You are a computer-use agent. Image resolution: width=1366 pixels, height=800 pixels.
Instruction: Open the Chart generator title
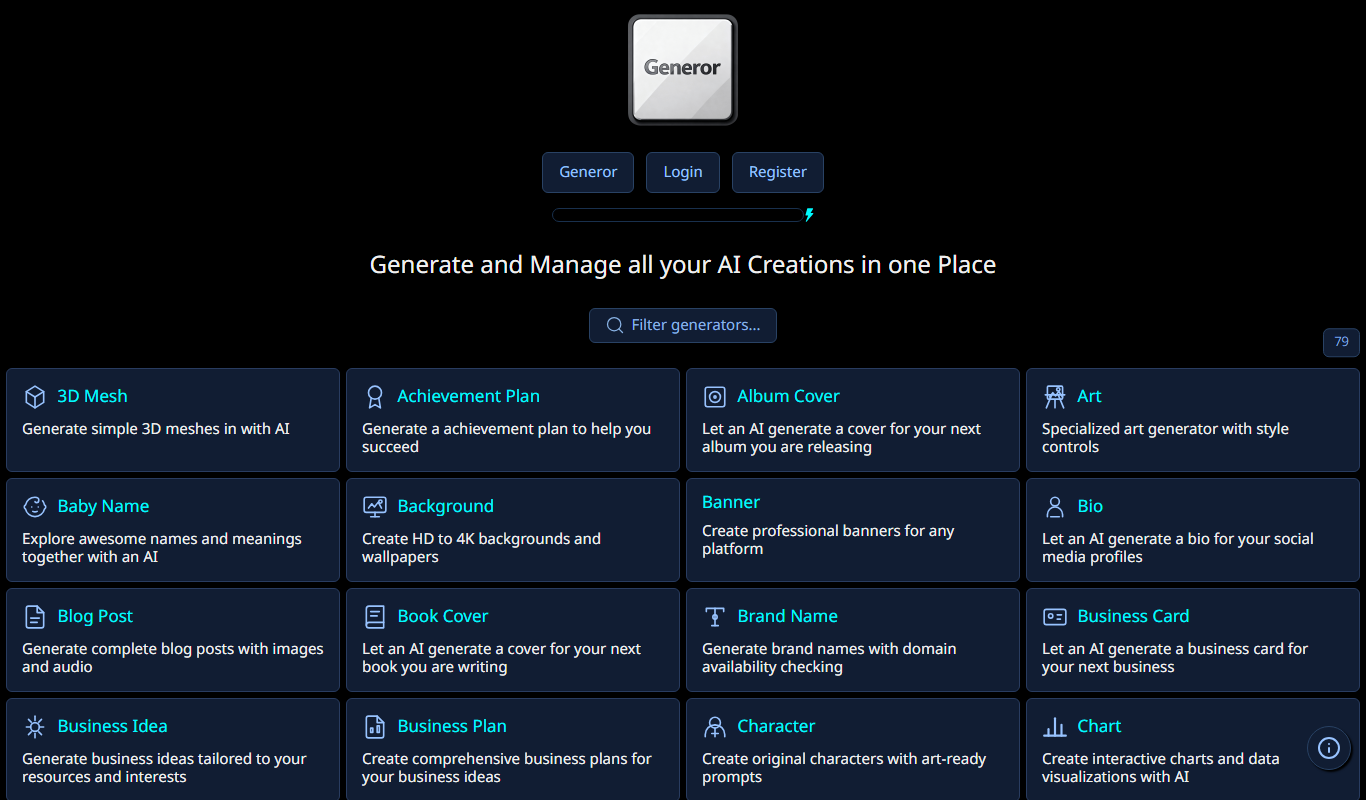point(1099,726)
